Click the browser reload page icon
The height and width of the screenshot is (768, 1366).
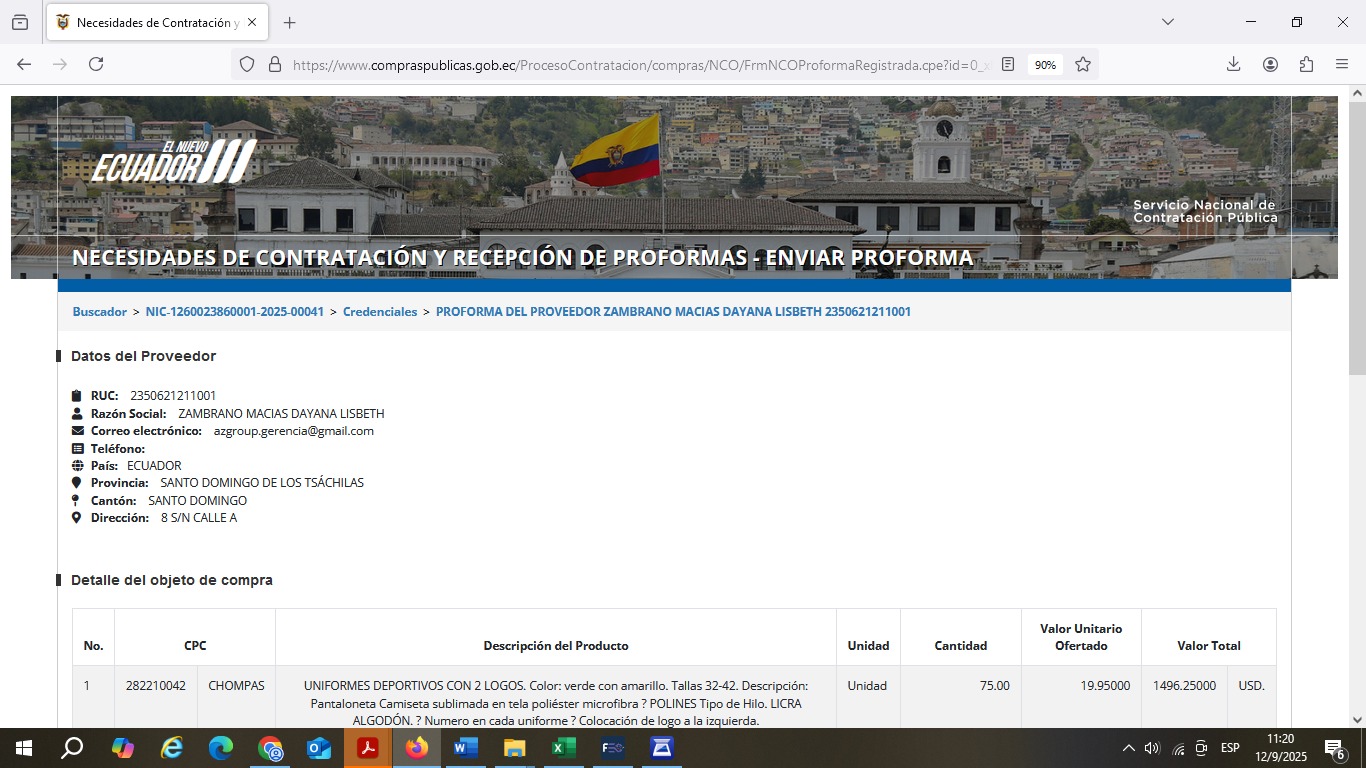[96, 64]
